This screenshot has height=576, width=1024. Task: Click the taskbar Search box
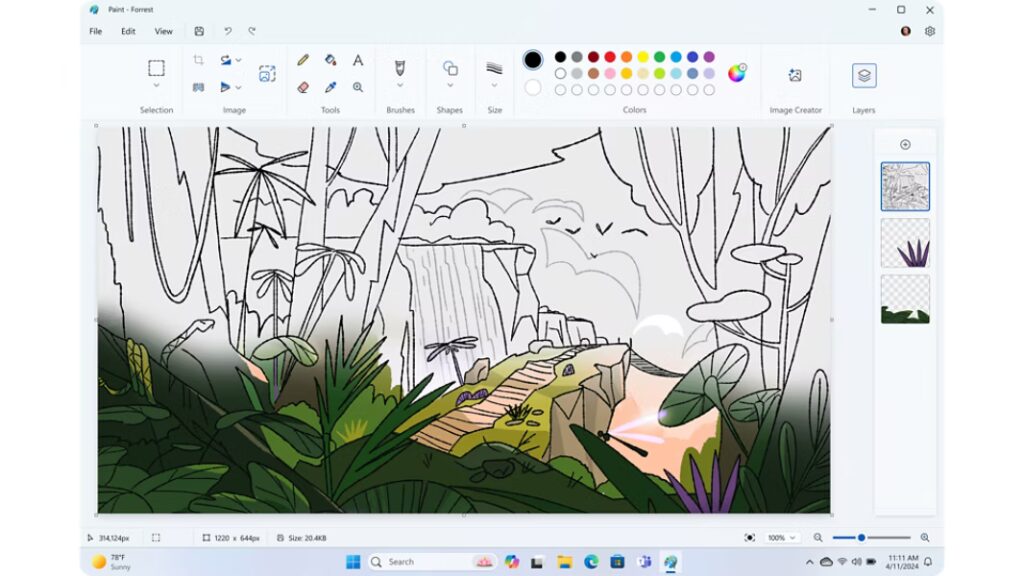click(x=432, y=562)
